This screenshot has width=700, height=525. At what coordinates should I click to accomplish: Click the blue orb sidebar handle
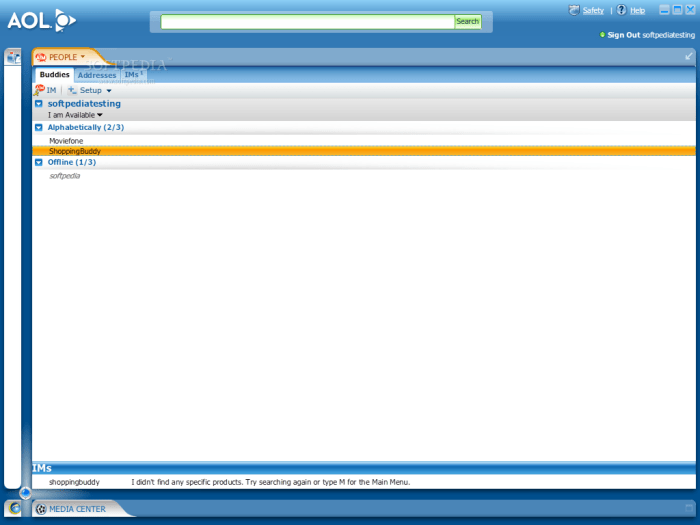coord(25,493)
